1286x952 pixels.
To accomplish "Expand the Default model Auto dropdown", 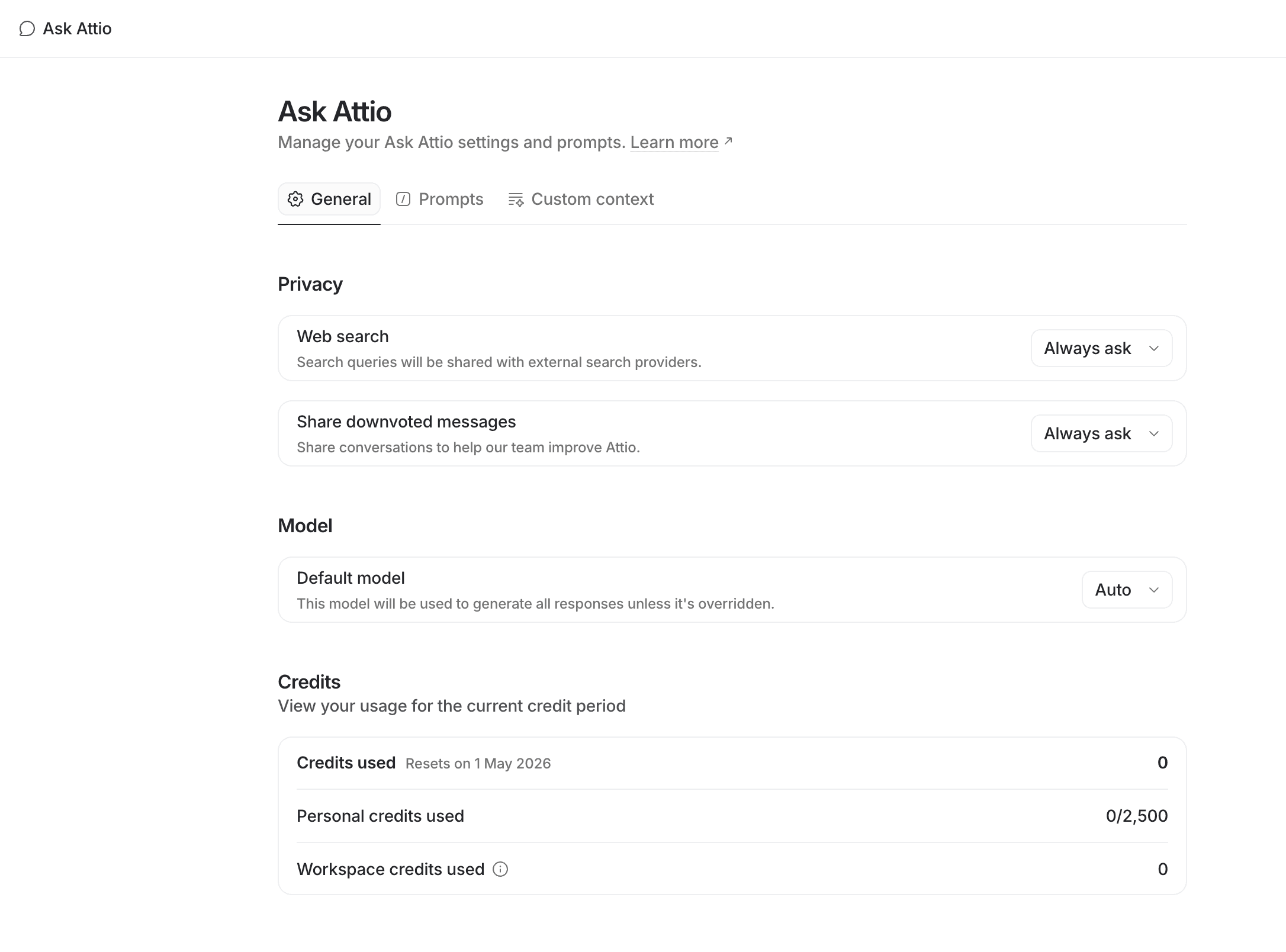I will [x=1127, y=590].
